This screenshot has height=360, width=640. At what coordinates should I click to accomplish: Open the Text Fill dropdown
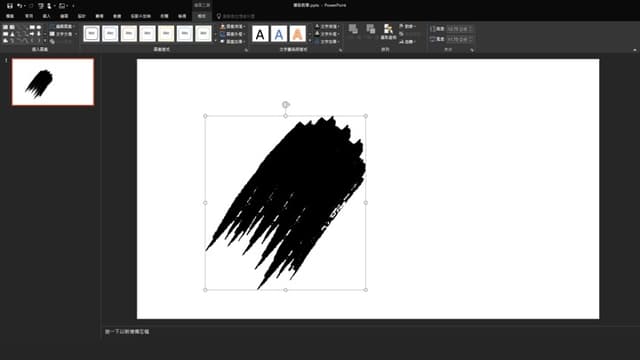point(327,27)
